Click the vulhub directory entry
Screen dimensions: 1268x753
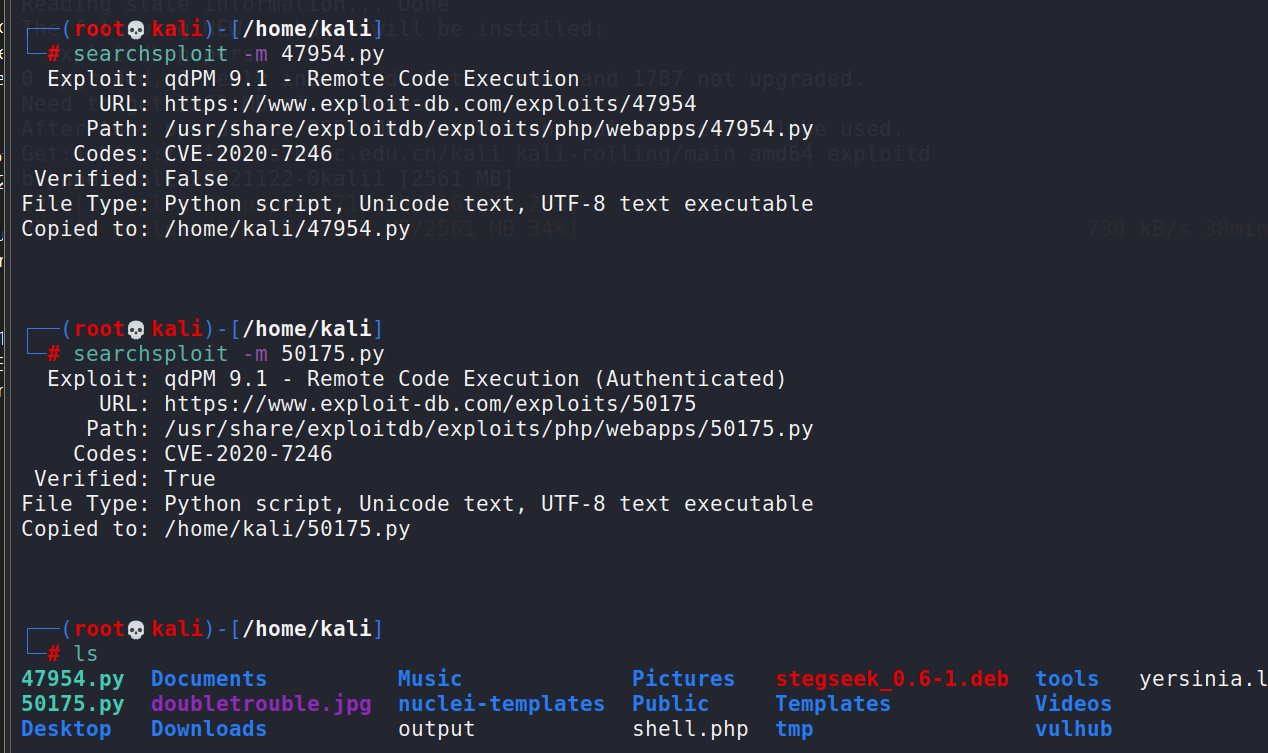tap(1073, 729)
